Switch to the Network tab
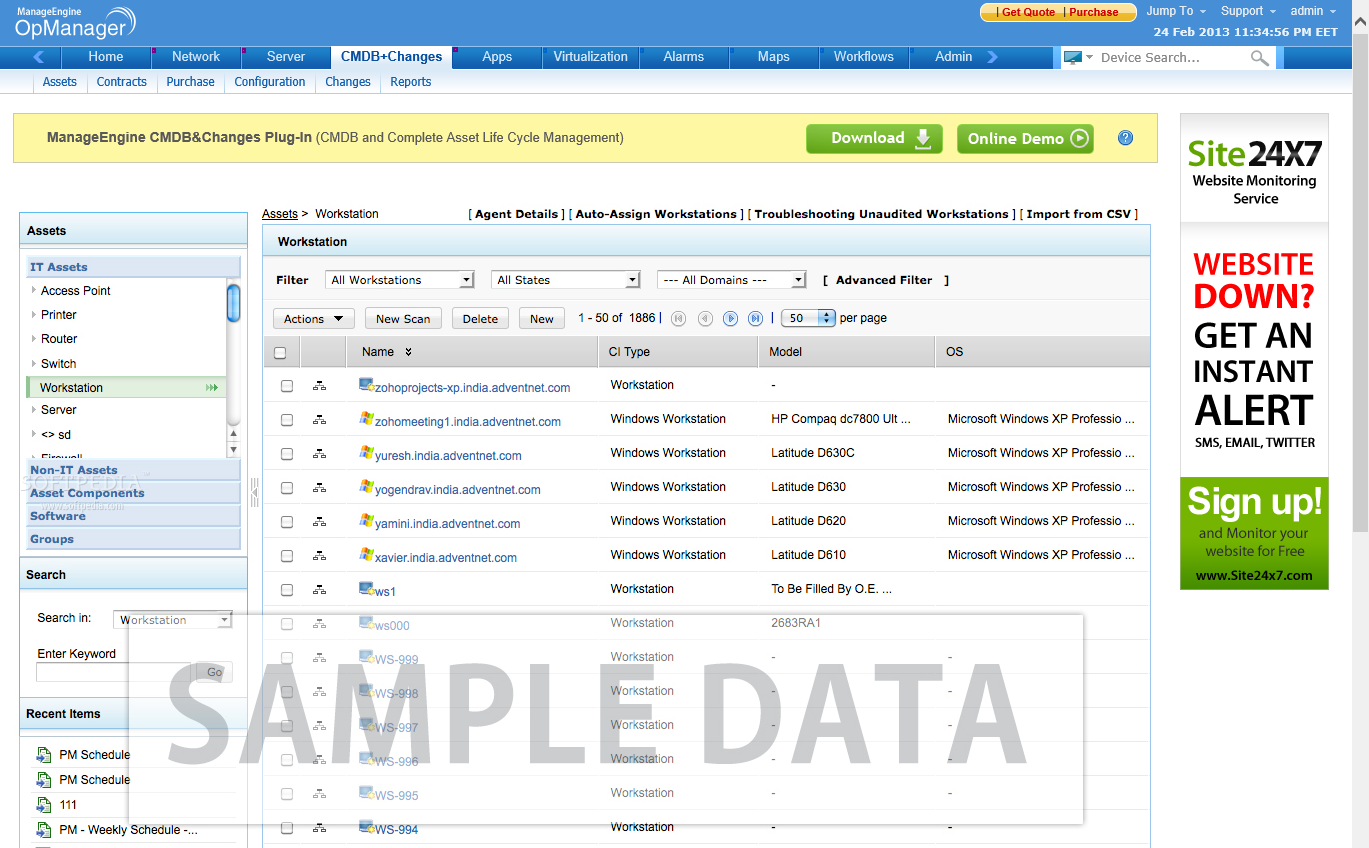1369x848 pixels. coord(196,57)
